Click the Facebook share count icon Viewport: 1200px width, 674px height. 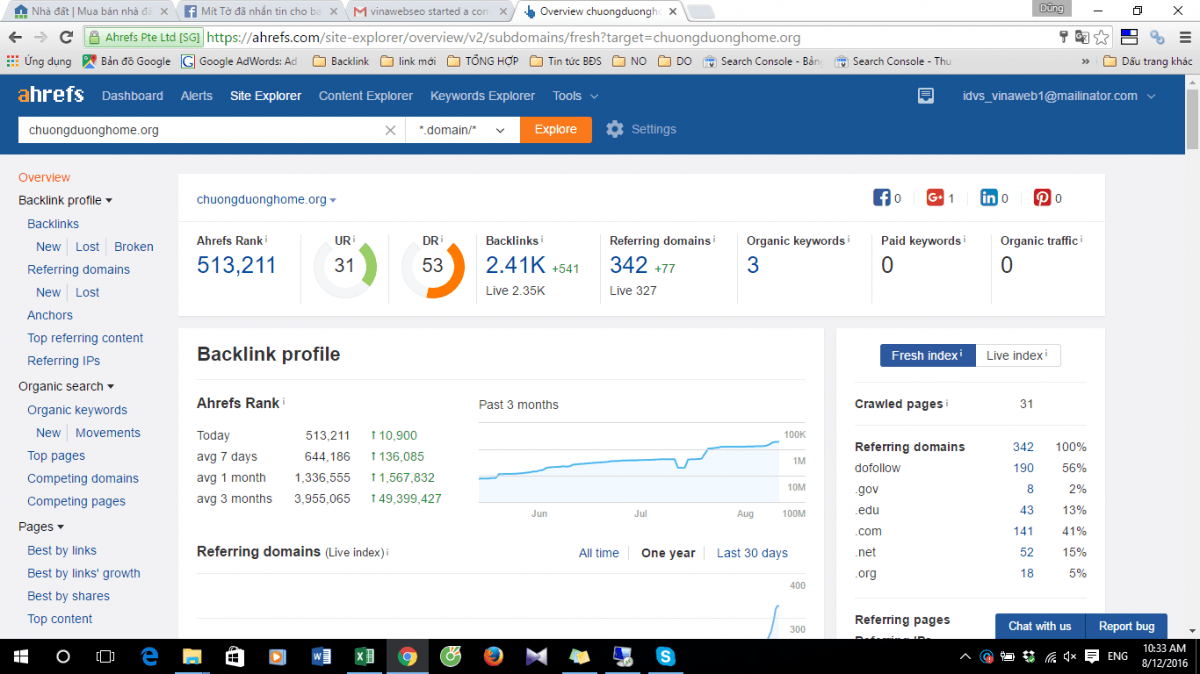click(882, 198)
